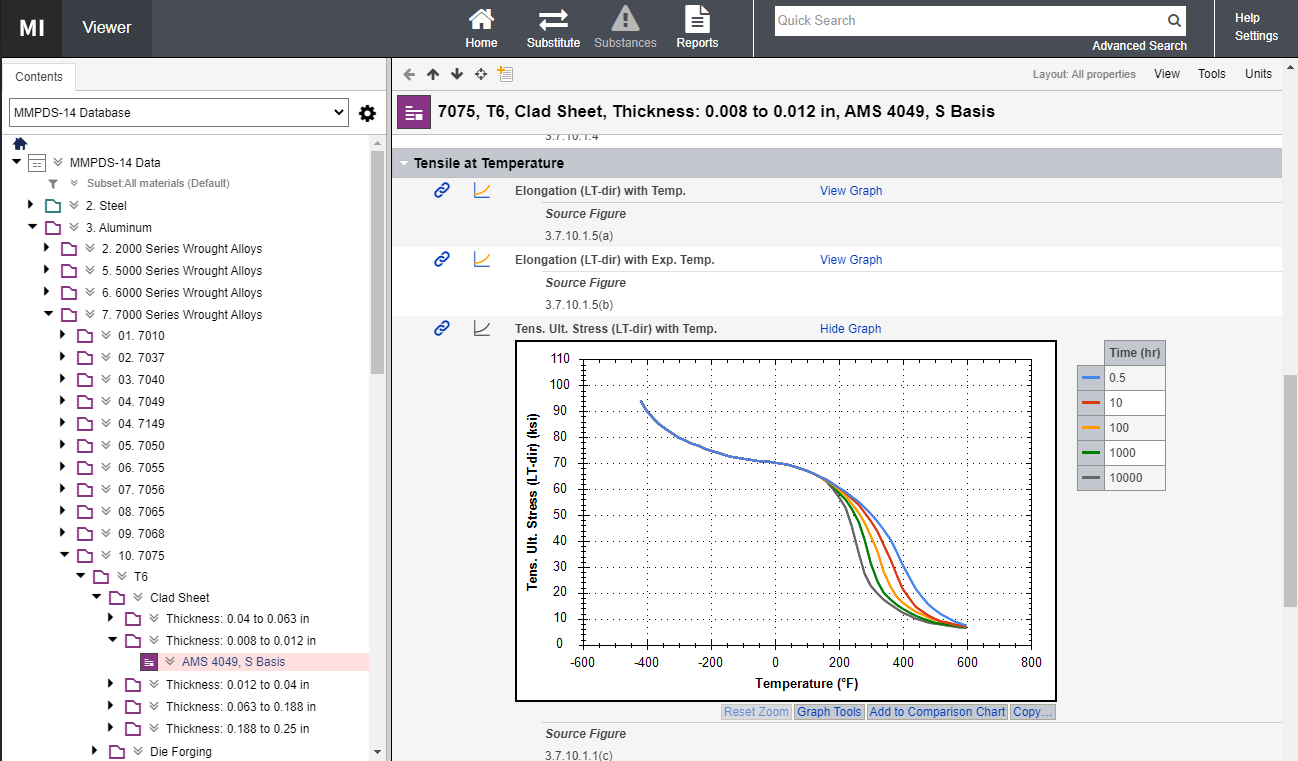Open the MMPDS-14 Database dropdown
1298x761 pixels.
[x=178, y=113]
